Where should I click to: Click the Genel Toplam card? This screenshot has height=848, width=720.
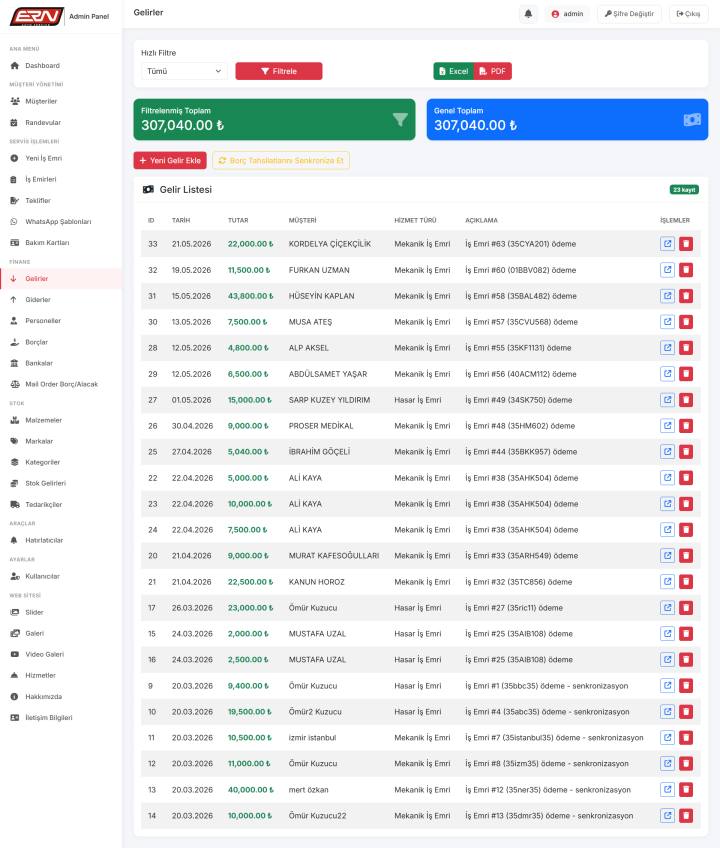(x=567, y=120)
